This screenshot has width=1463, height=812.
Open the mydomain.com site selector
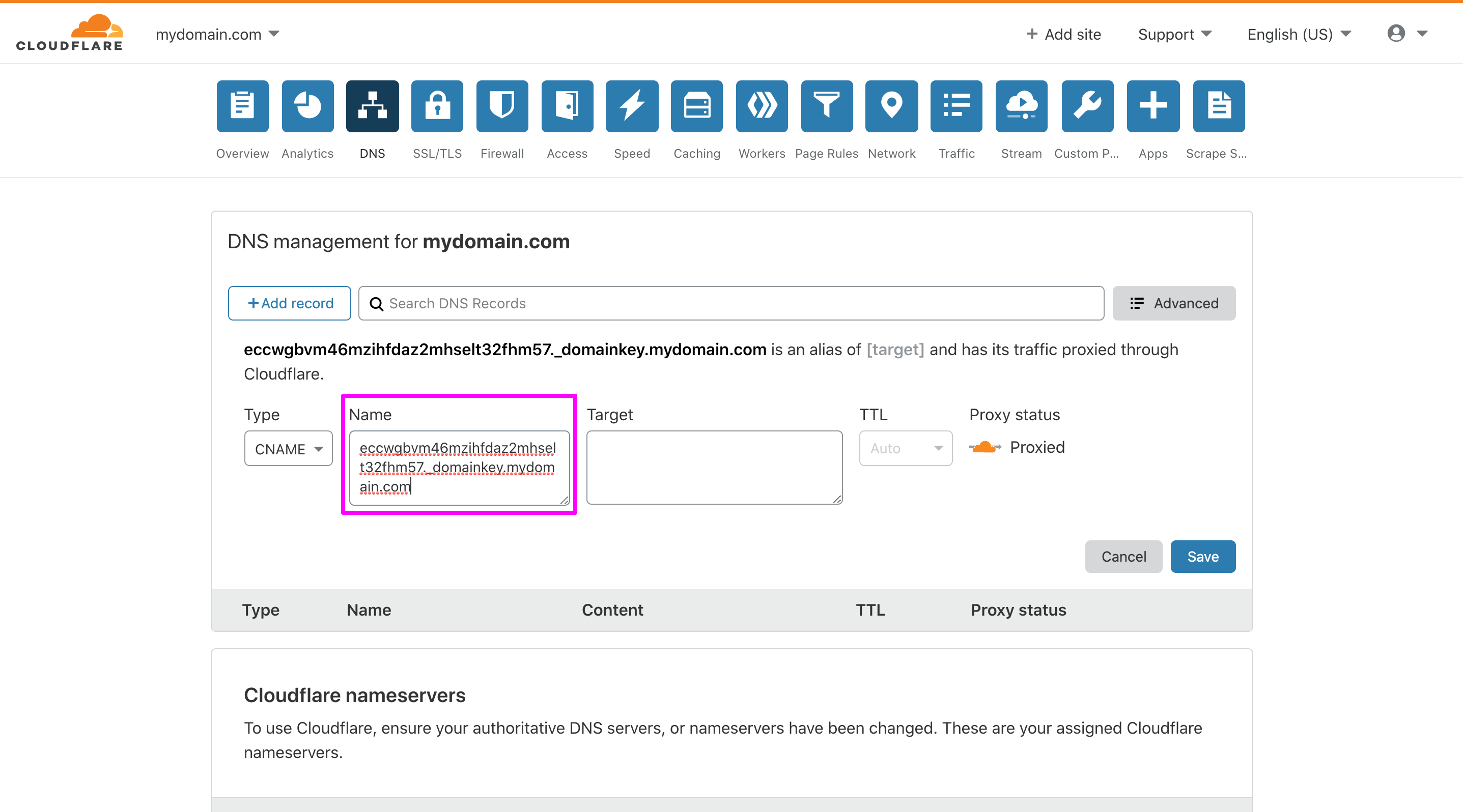[216, 34]
